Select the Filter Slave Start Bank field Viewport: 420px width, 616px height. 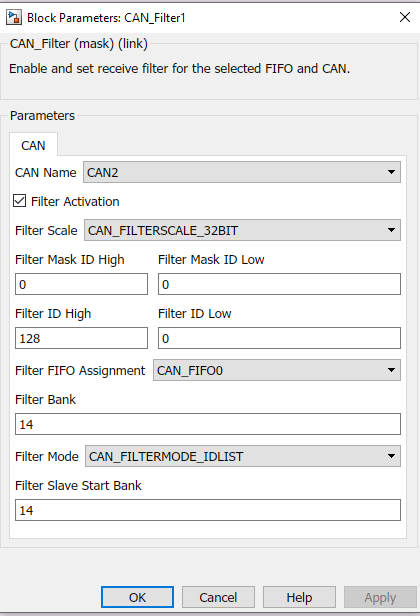[x=208, y=510]
